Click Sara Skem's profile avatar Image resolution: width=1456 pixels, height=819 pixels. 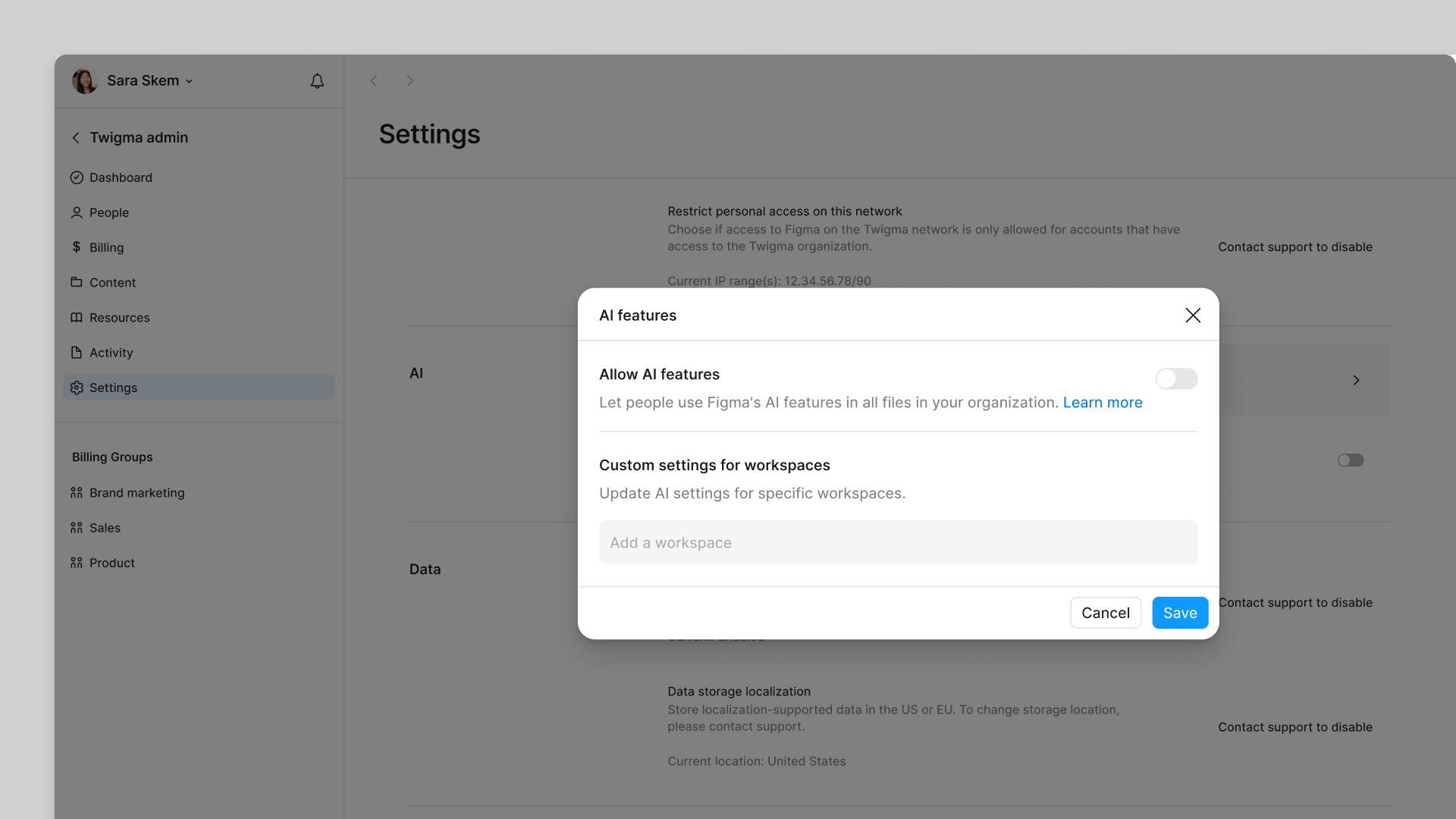click(84, 81)
